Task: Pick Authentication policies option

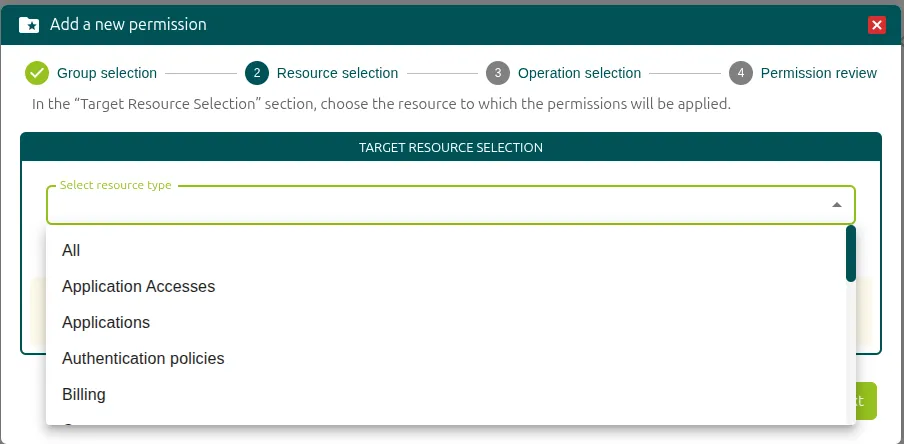Action: (x=446, y=359)
